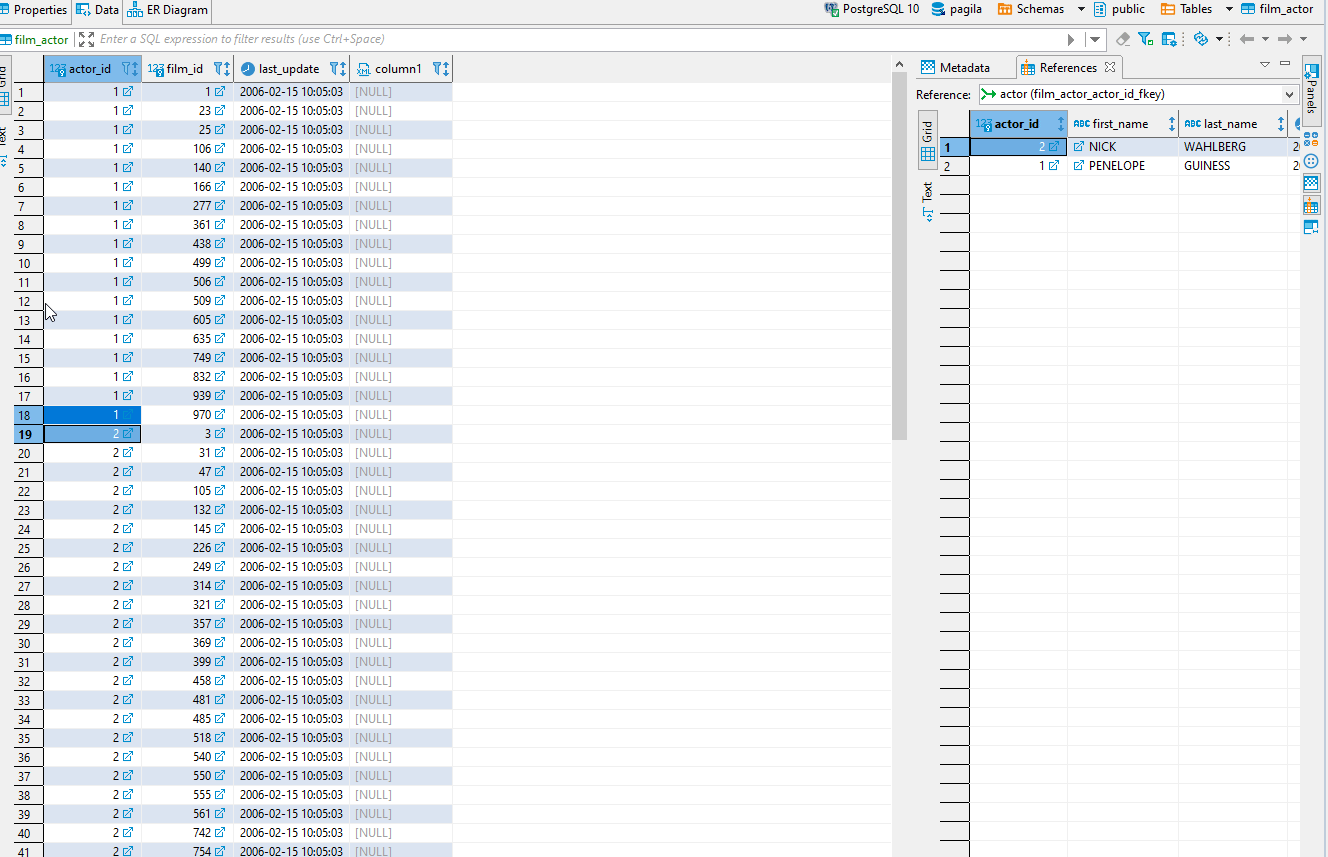The image size is (1328, 857).
Task: Click the film_actor breadcrumb at top right
Action: tap(1278, 9)
